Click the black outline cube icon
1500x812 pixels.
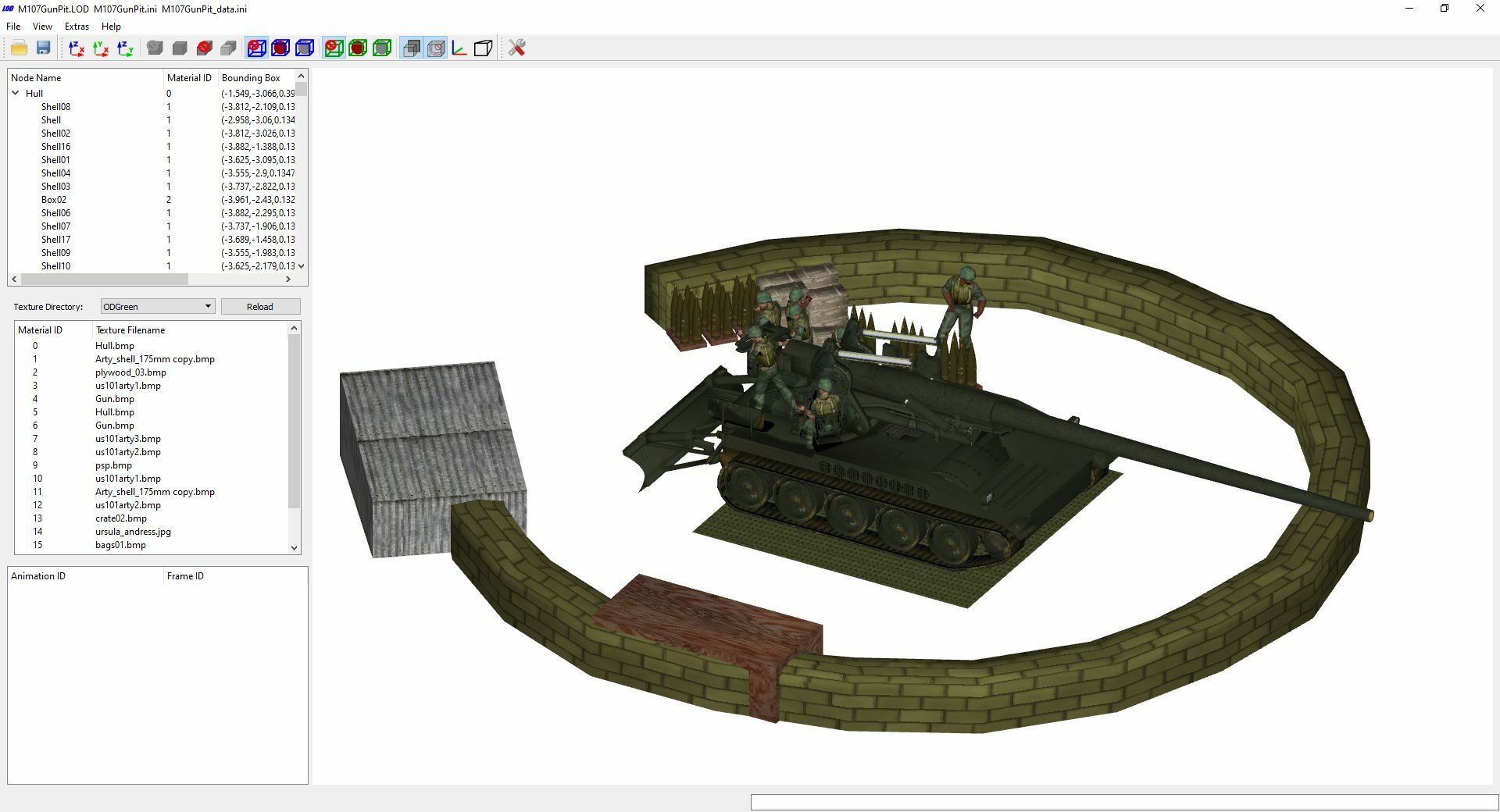[x=484, y=48]
